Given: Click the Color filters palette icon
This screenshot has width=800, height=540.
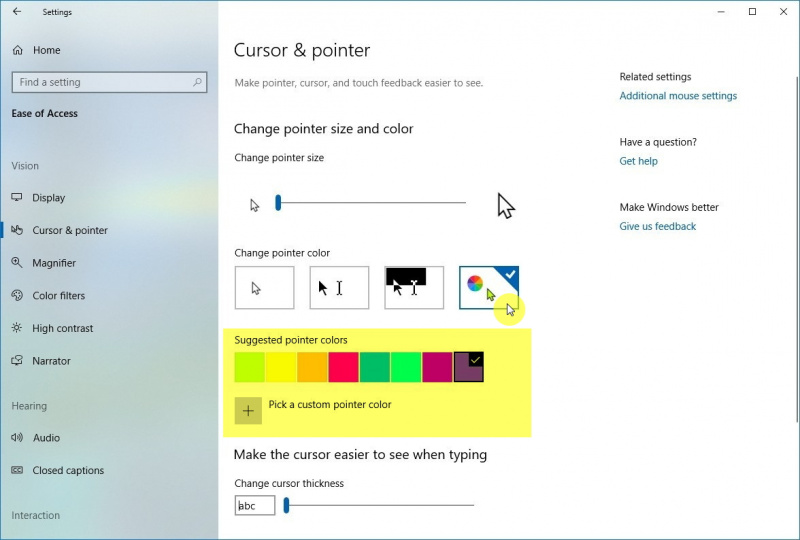Looking at the screenshot, I should pos(17,295).
